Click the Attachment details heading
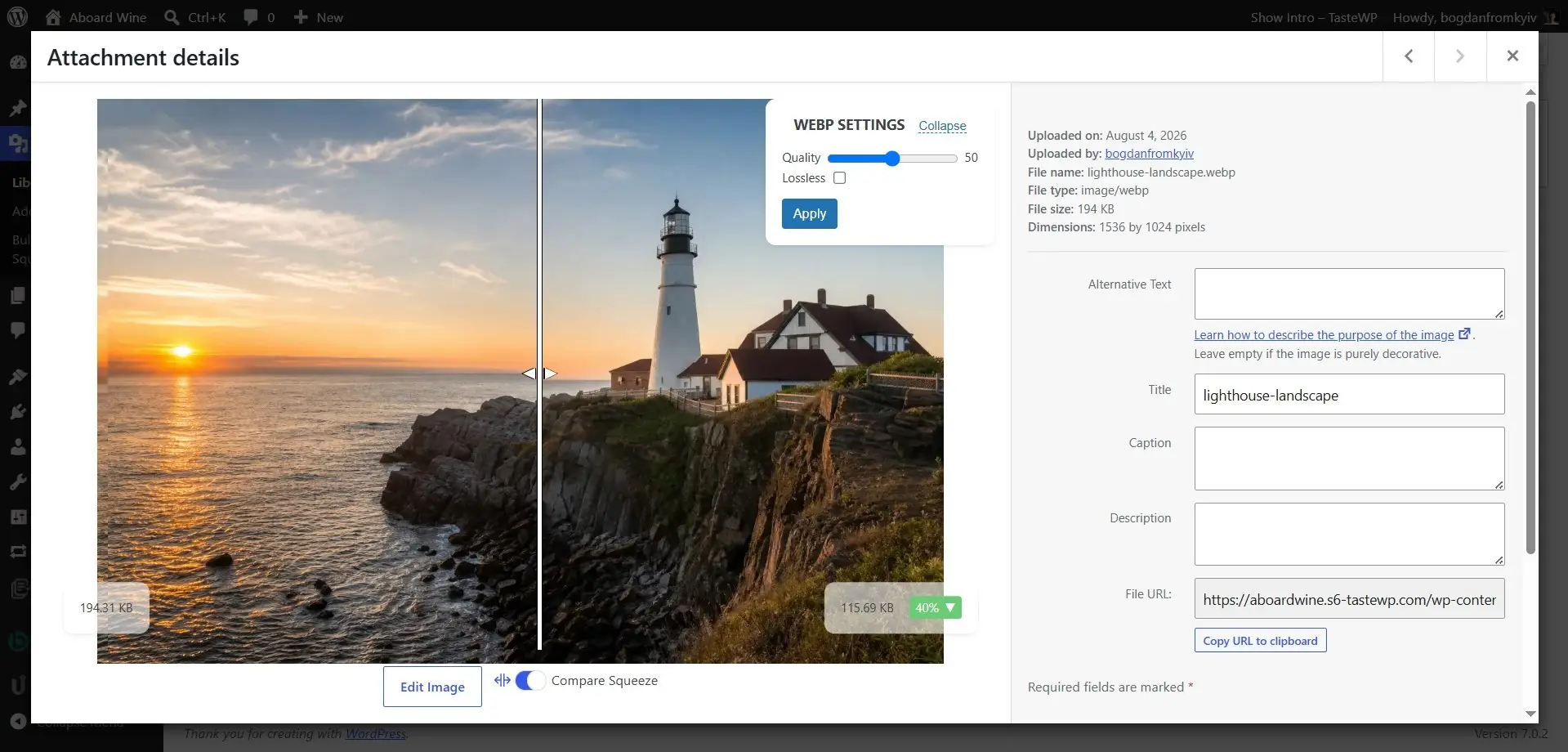 pos(143,57)
